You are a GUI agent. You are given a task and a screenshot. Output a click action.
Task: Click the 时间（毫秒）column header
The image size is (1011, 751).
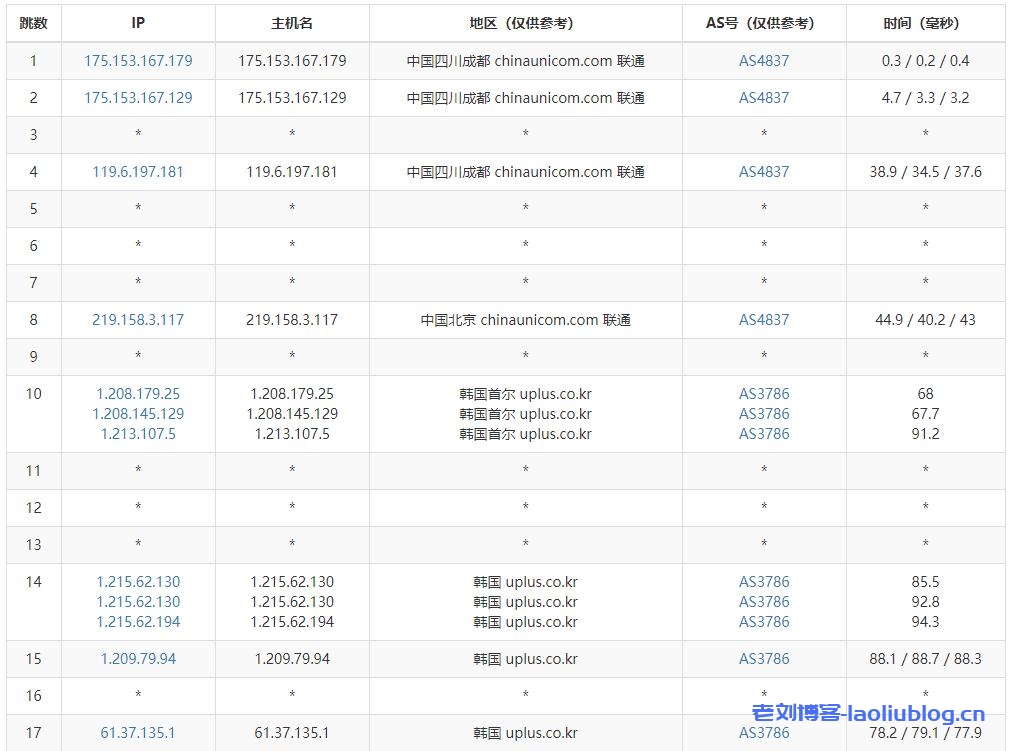[x=925, y=23]
